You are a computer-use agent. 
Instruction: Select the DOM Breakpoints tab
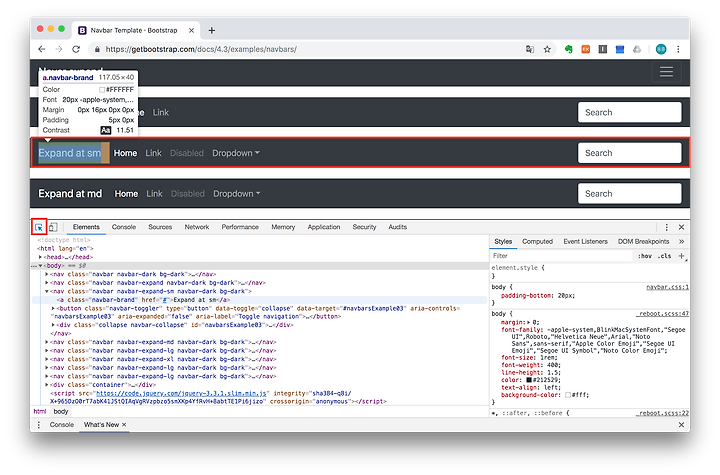coord(643,241)
